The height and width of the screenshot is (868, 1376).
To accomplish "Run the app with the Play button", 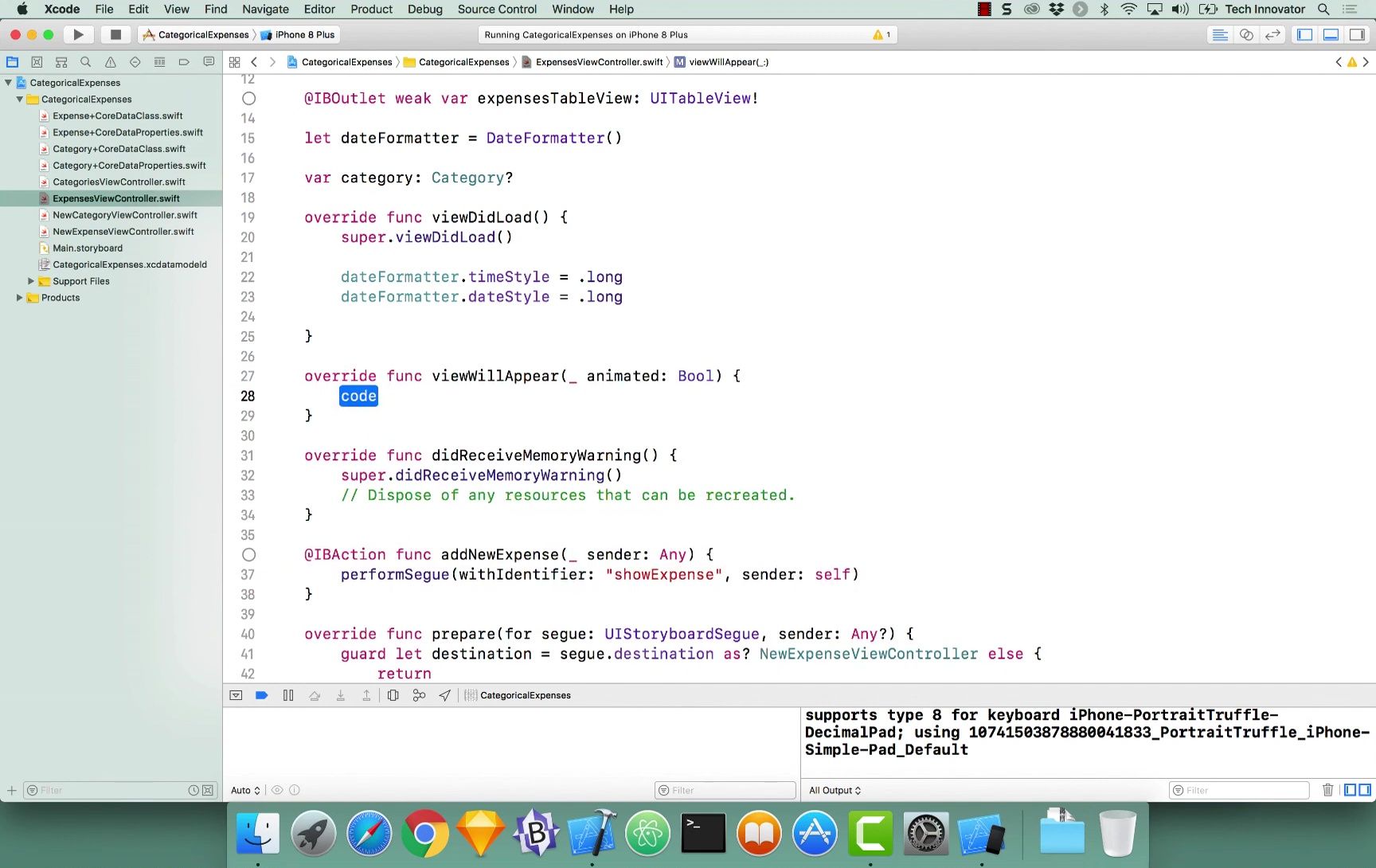I will coord(78,34).
